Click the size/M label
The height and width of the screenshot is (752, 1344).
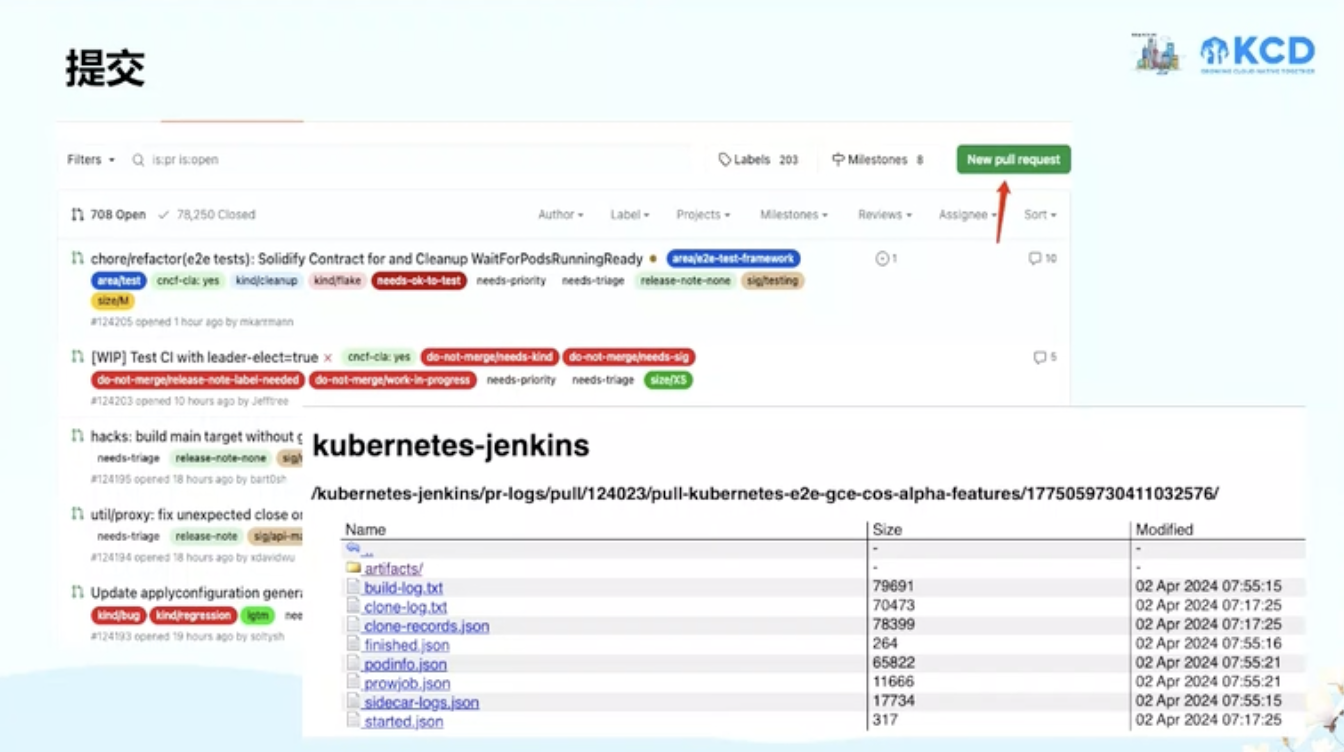(x=113, y=301)
